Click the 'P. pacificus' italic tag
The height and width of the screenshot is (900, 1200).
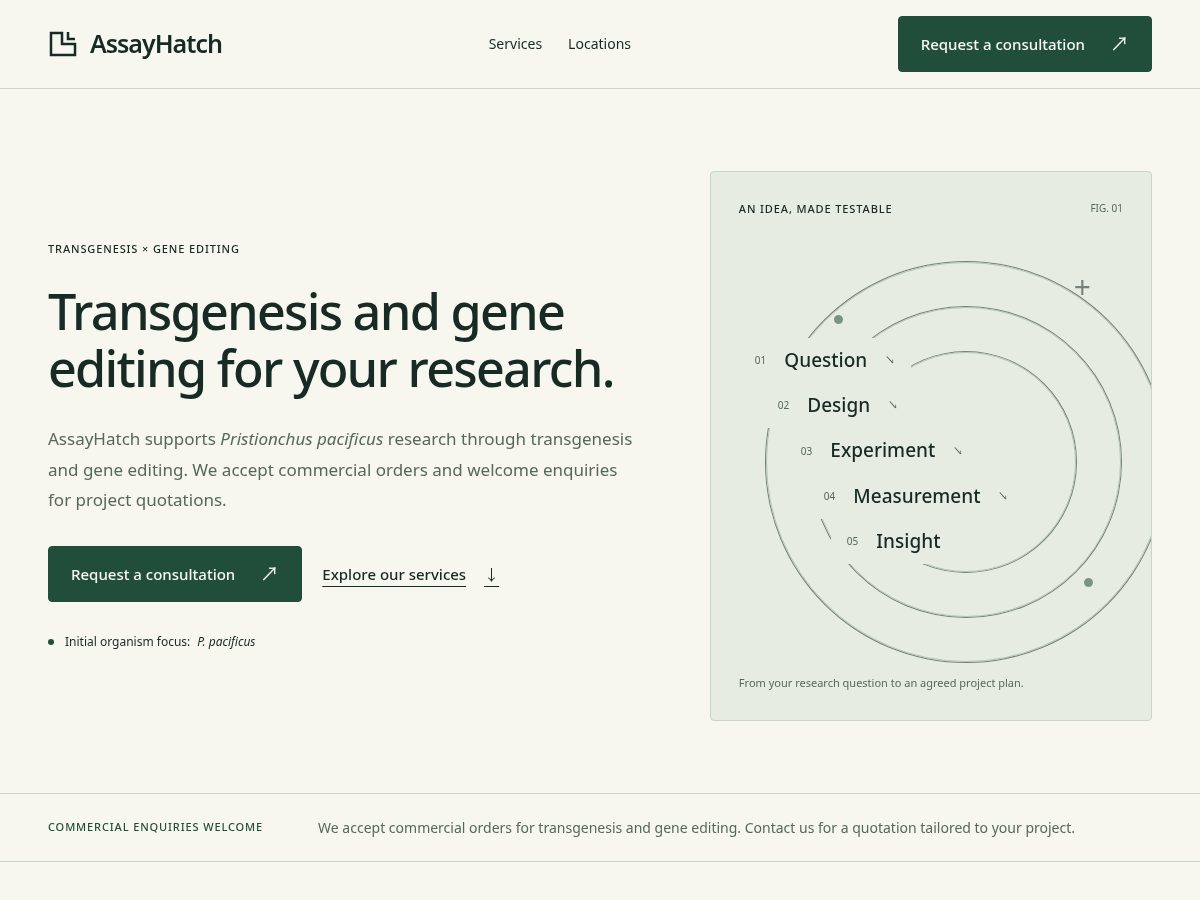point(226,642)
